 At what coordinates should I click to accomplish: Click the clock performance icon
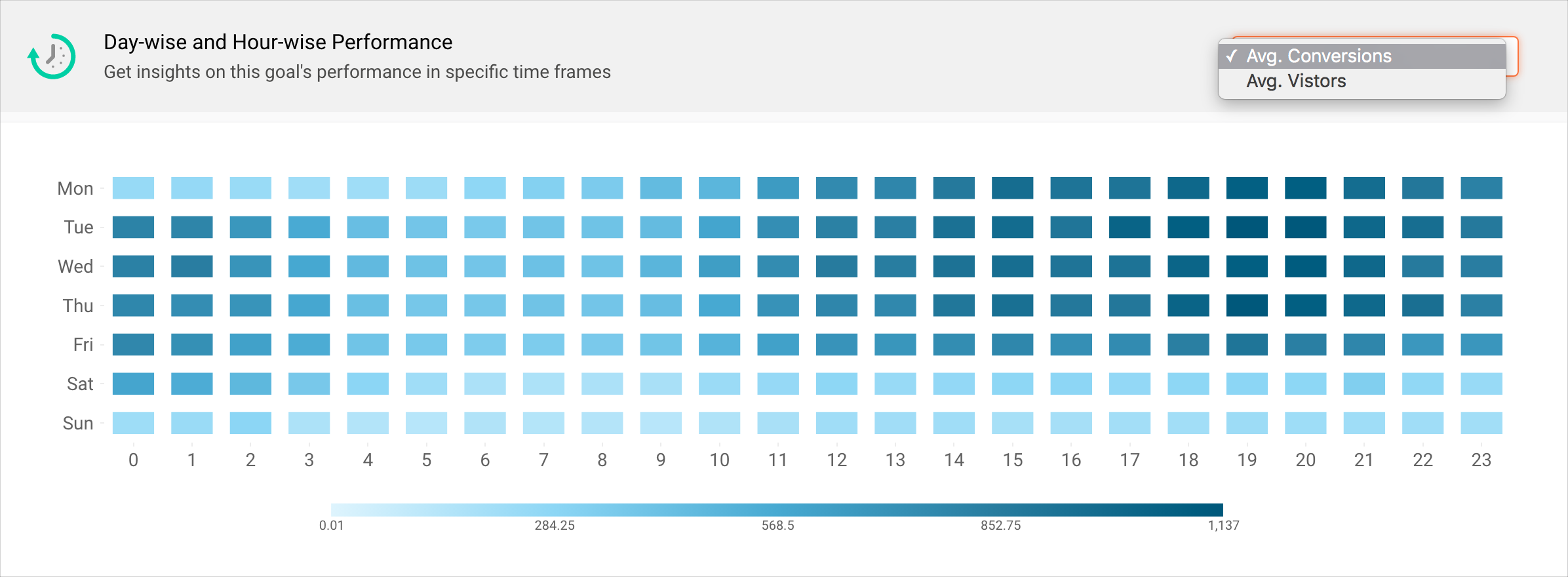52,56
